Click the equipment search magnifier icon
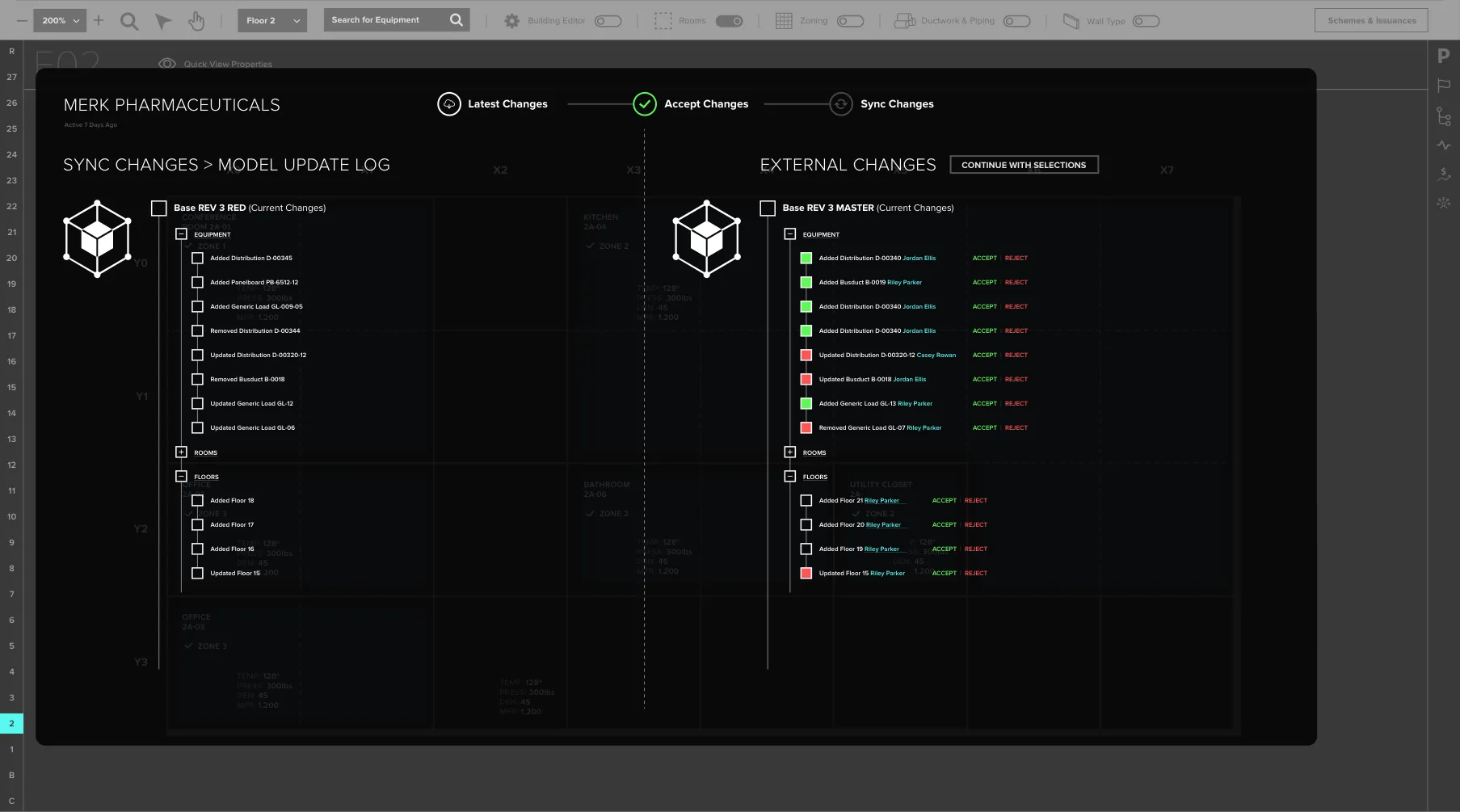 click(x=457, y=20)
